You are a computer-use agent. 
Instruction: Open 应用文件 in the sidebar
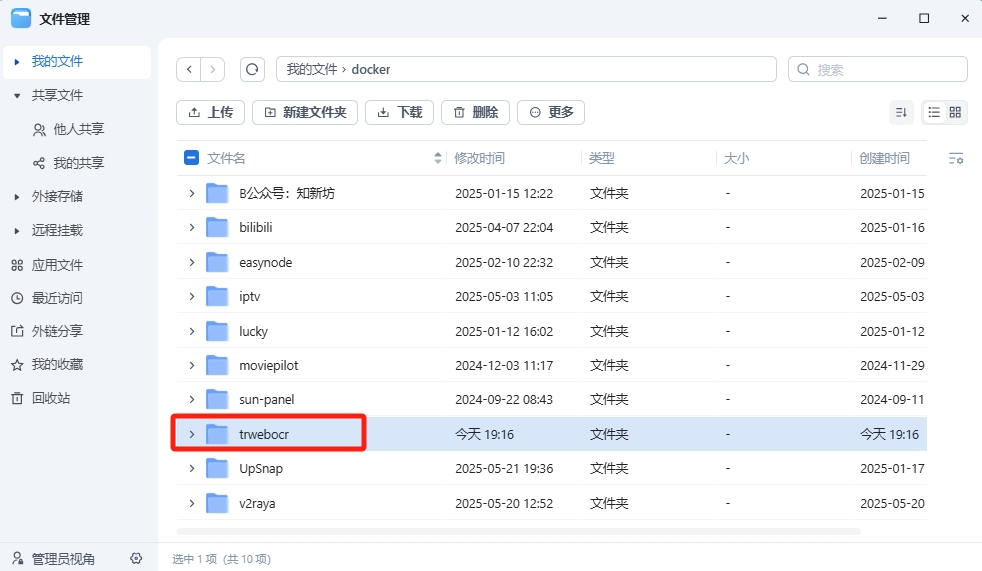47,265
